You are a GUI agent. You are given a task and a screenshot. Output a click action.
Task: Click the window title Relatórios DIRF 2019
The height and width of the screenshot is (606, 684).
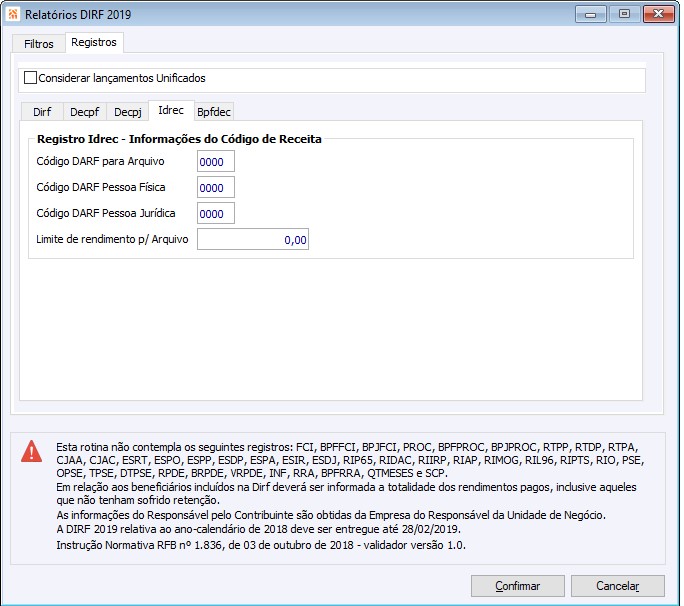78,14
